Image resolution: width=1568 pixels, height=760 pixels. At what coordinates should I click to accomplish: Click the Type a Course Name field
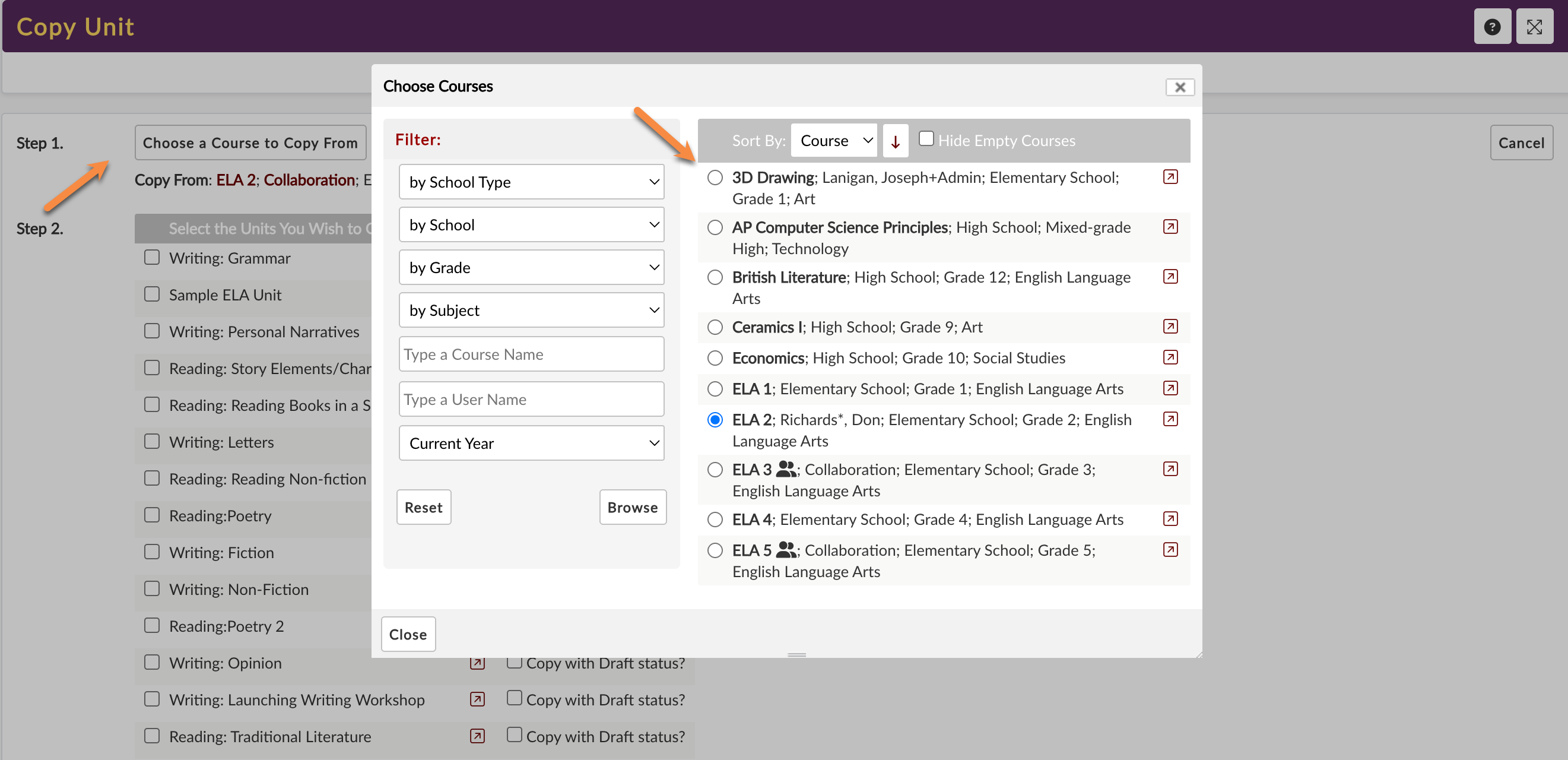point(531,354)
